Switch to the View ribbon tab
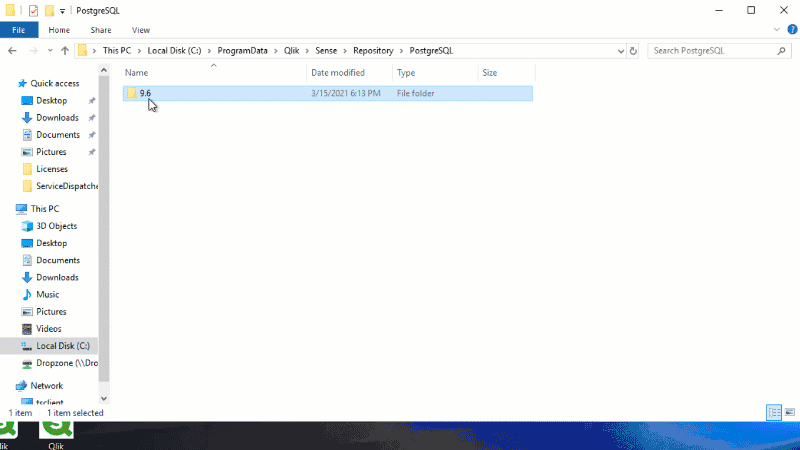The image size is (800, 450). click(141, 30)
